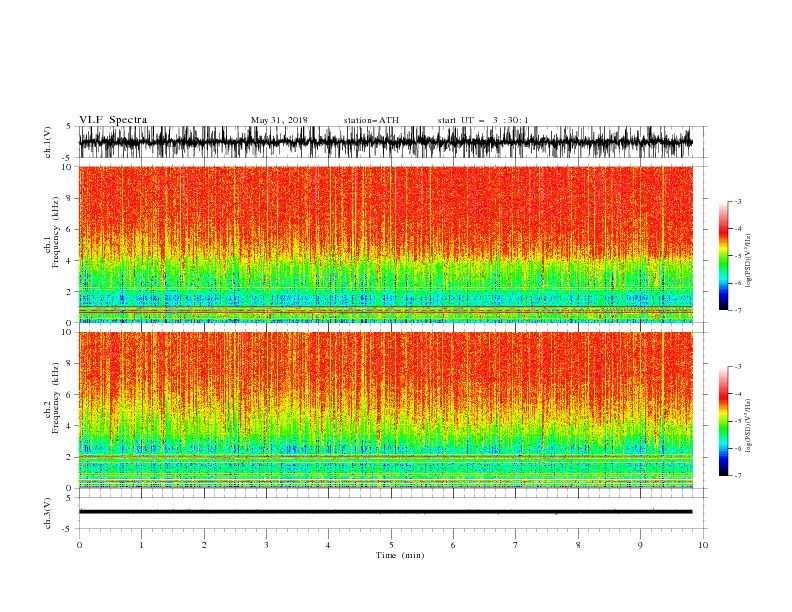Click the ch.1 voltage waveform trace
The width and height of the screenshot is (792, 612).
click(x=385, y=142)
